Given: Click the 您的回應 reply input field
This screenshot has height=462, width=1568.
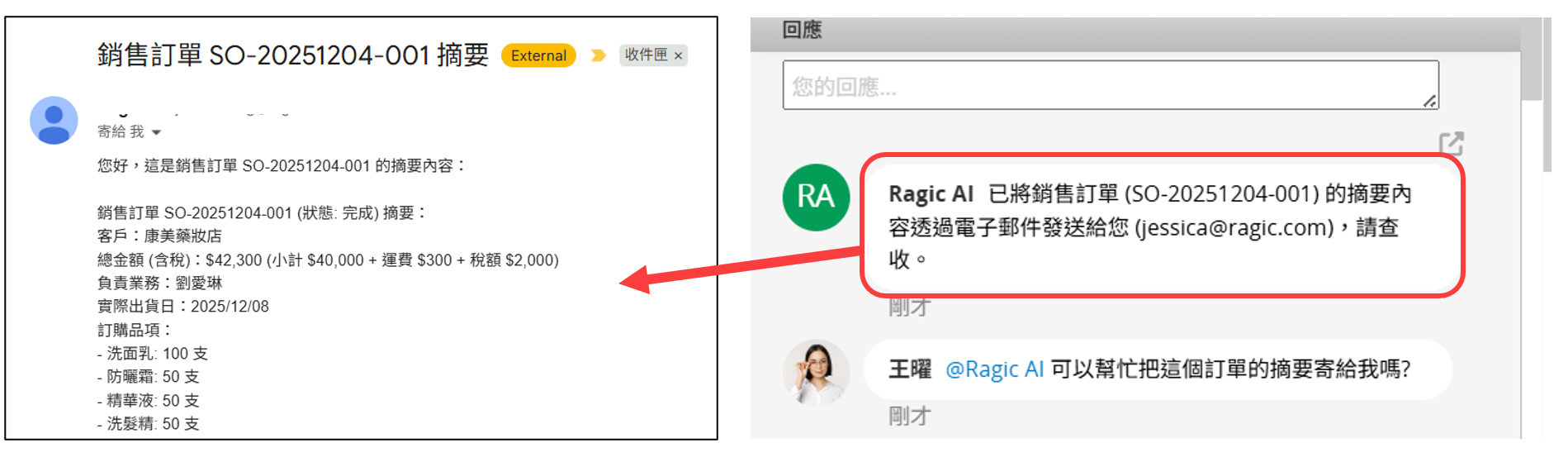Looking at the screenshot, I should coord(1111,85).
